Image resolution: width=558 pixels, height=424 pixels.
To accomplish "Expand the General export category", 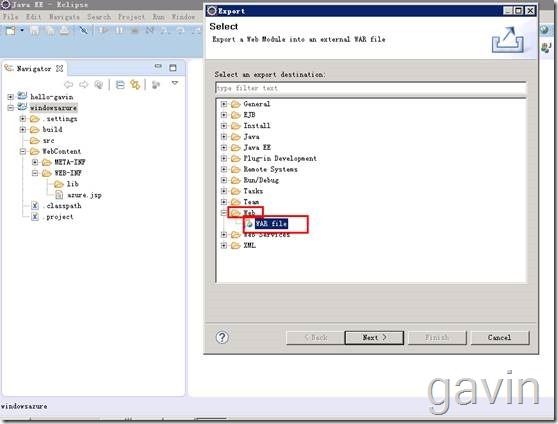I will [x=224, y=104].
